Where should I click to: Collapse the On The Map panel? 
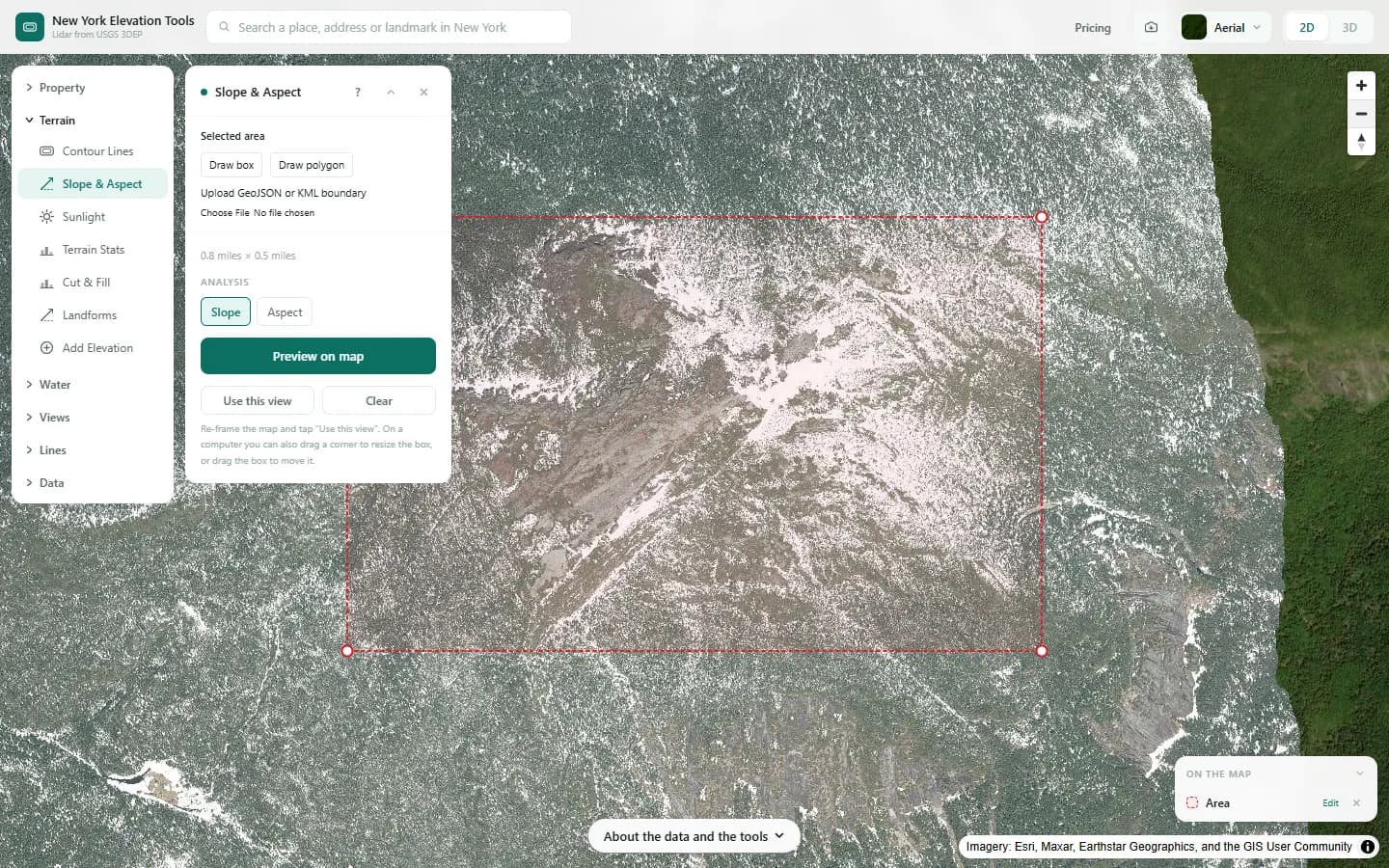point(1360,773)
